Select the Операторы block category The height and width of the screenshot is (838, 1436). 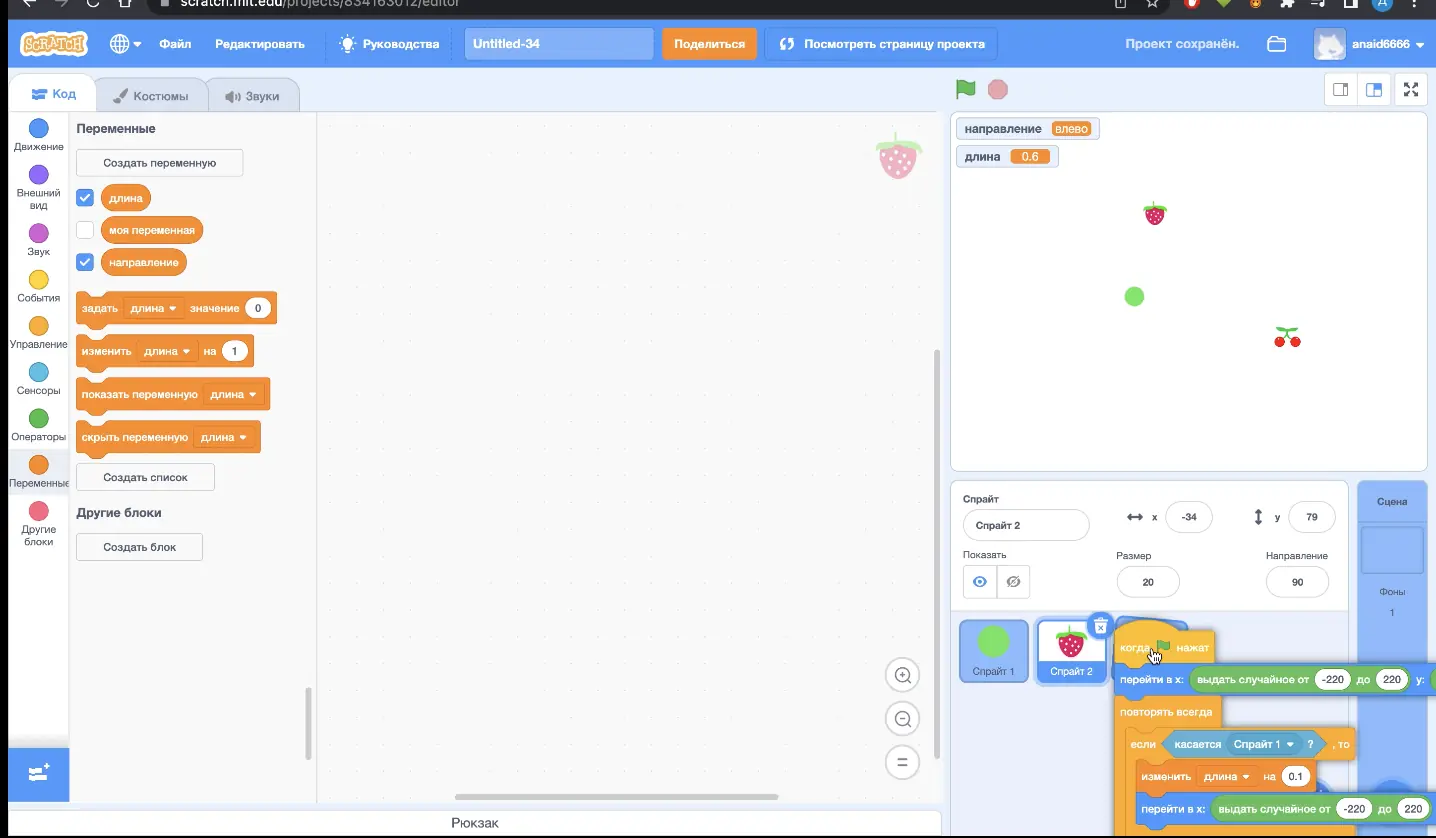[38, 425]
